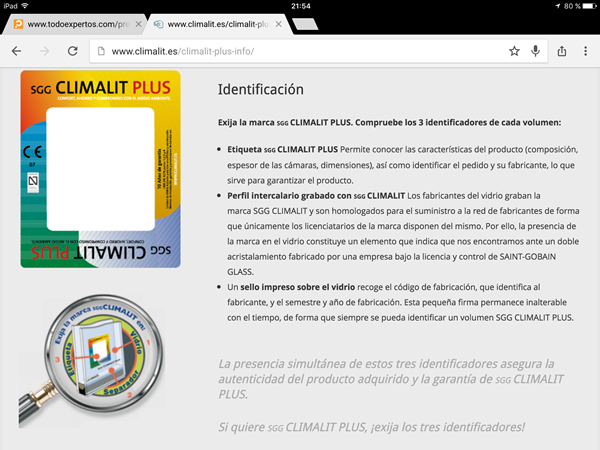Click the 'sello impreso sobre el vidrio' text
The image size is (600, 450).
click(x=298, y=287)
